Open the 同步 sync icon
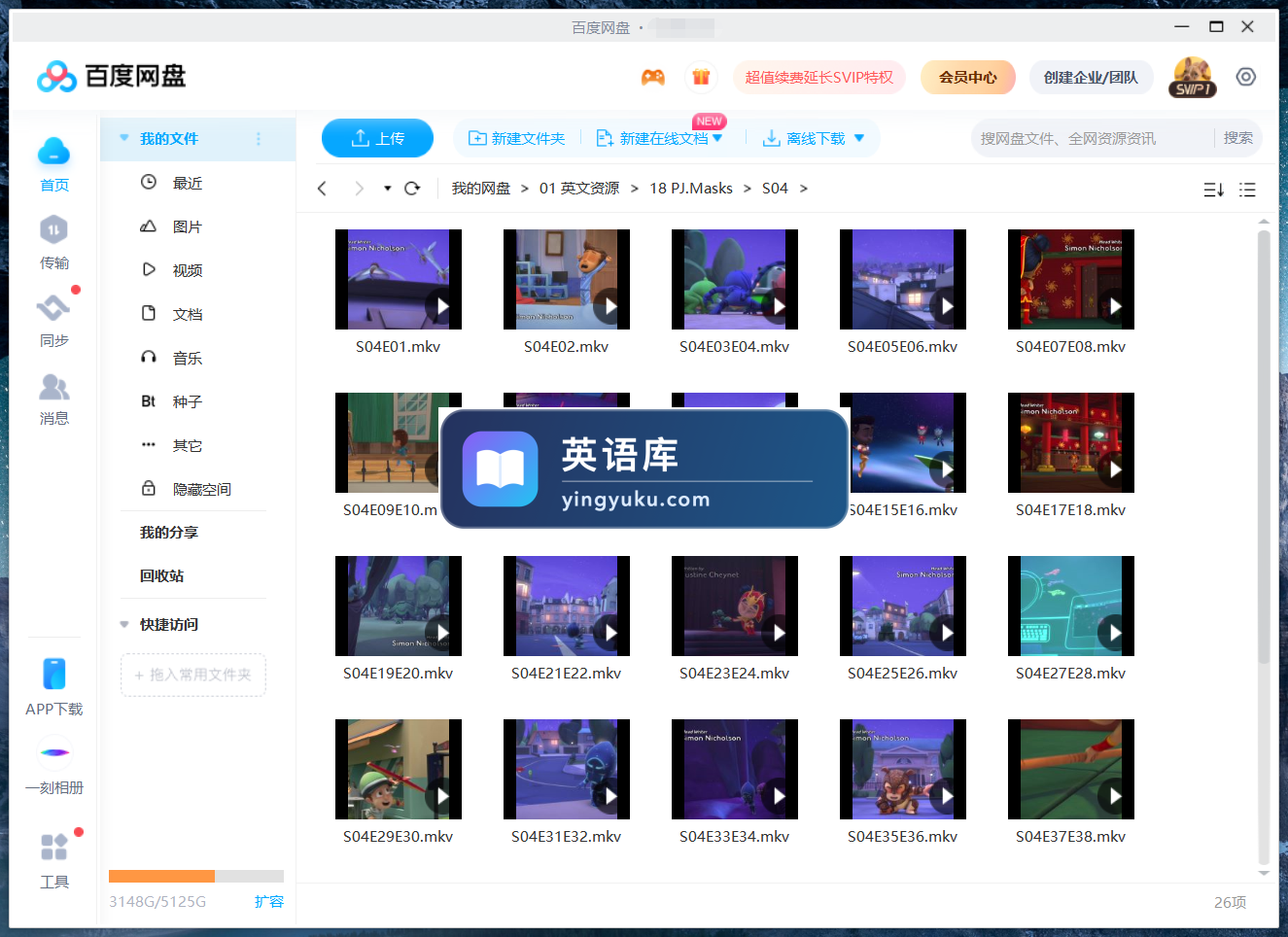The height and width of the screenshot is (937, 1288). click(53, 308)
